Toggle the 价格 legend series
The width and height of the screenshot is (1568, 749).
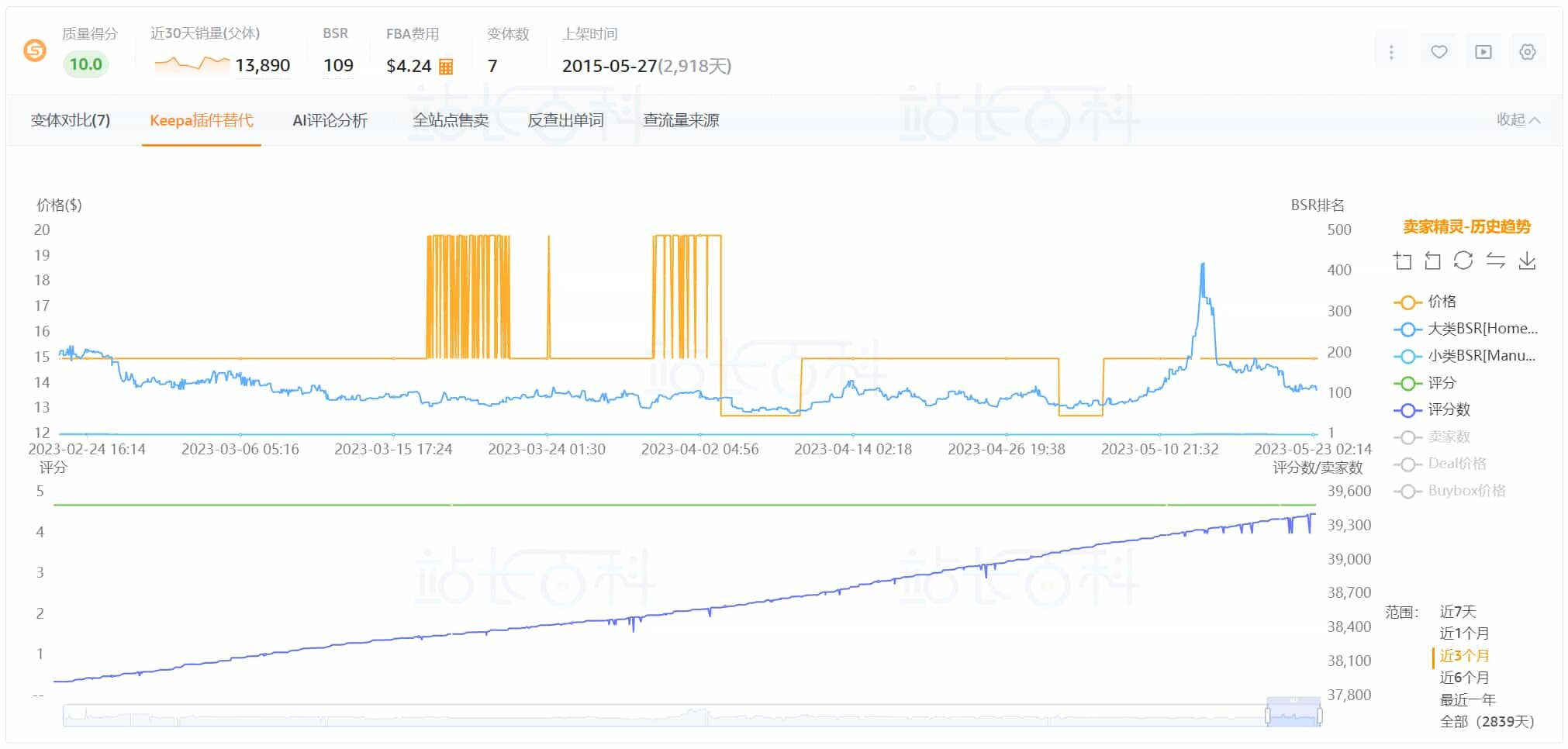click(1425, 302)
